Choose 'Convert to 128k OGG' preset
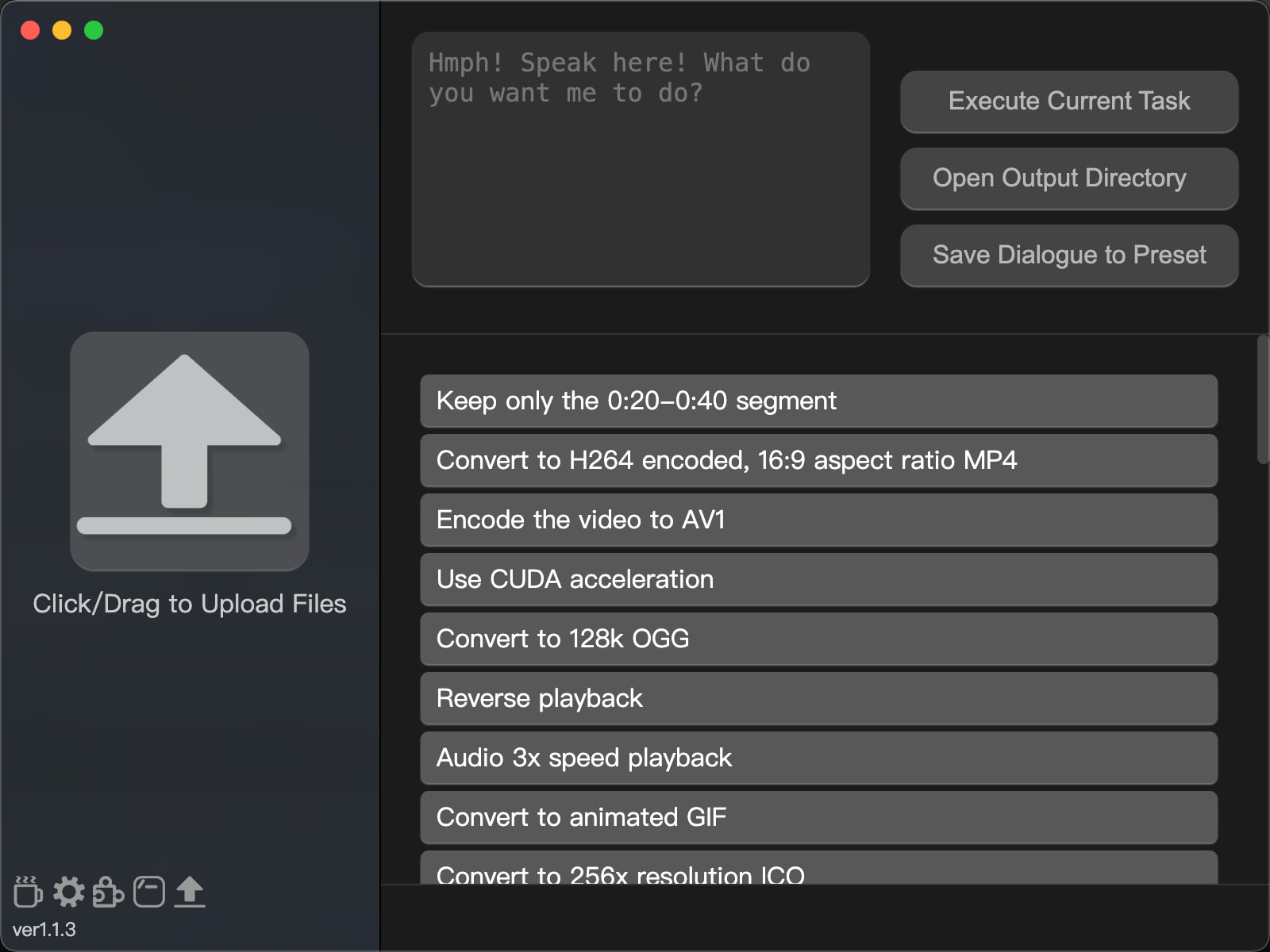 click(818, 639)
